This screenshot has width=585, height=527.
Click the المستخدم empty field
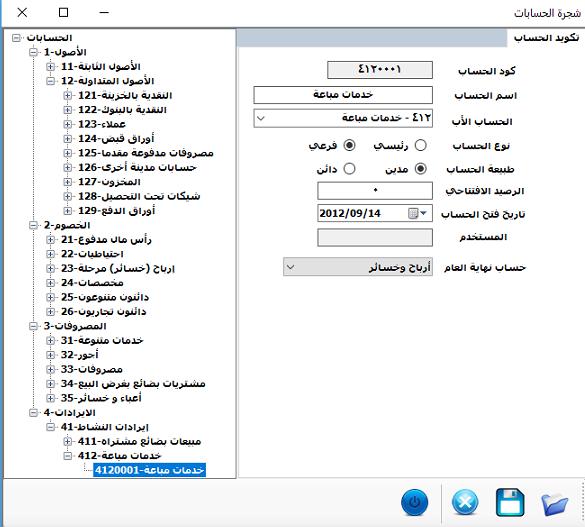click(375, 237)
